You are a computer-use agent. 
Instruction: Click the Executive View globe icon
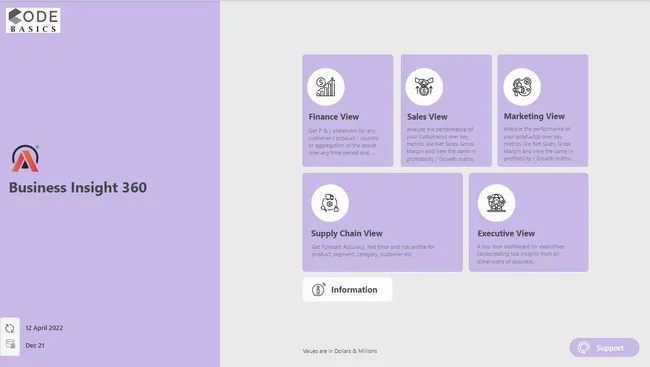(496, 203)
